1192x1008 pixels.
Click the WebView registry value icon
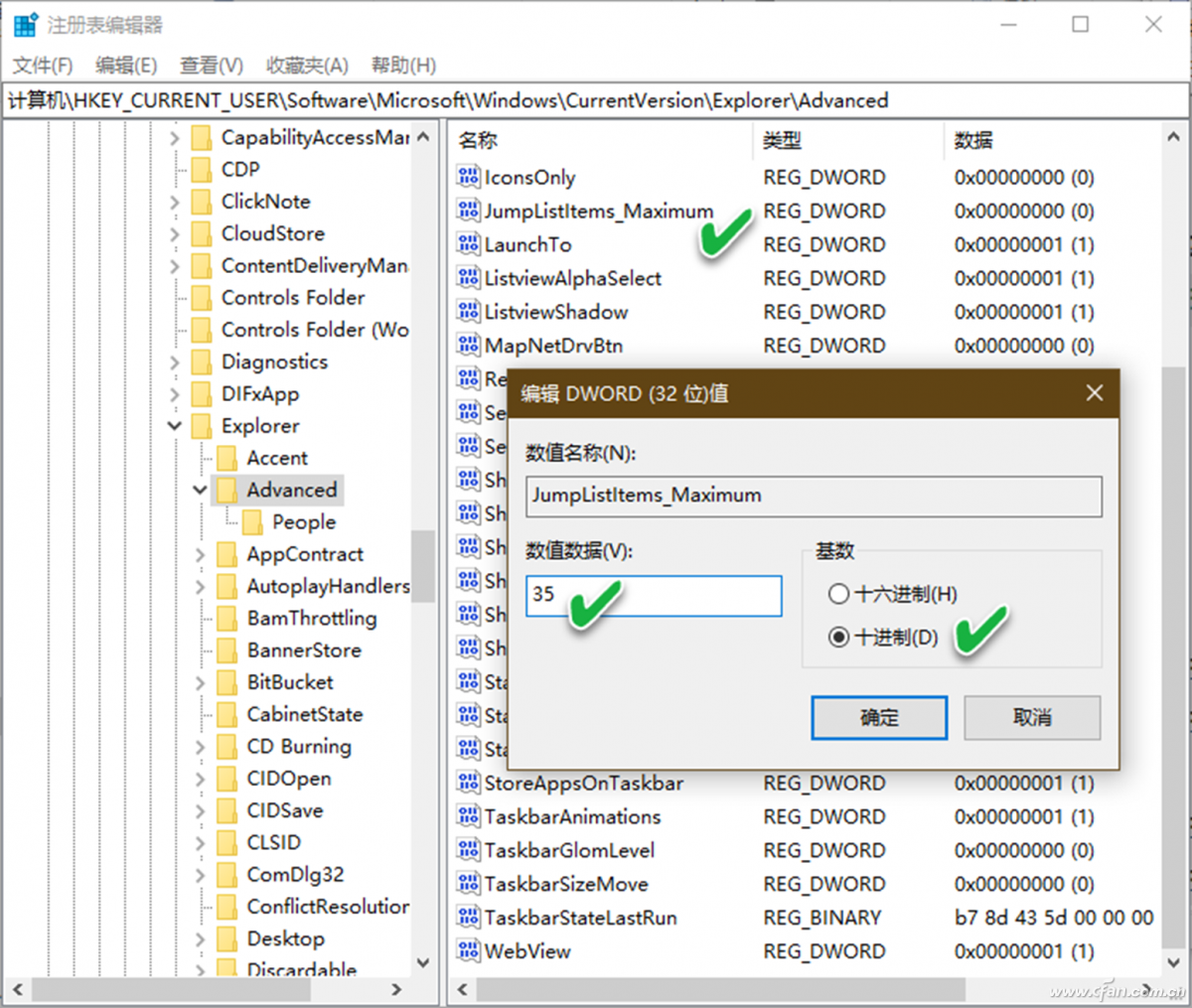point(468,950)
